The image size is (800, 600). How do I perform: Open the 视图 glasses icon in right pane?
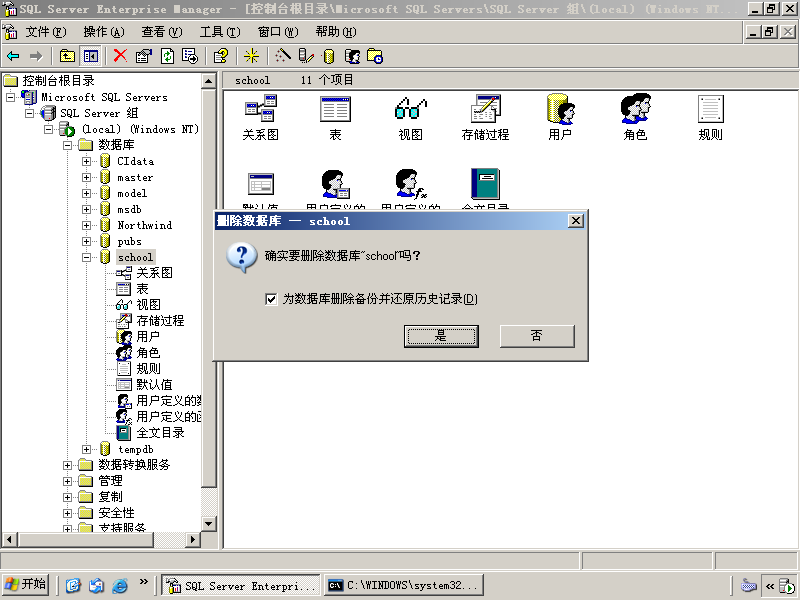click(411, 108)
